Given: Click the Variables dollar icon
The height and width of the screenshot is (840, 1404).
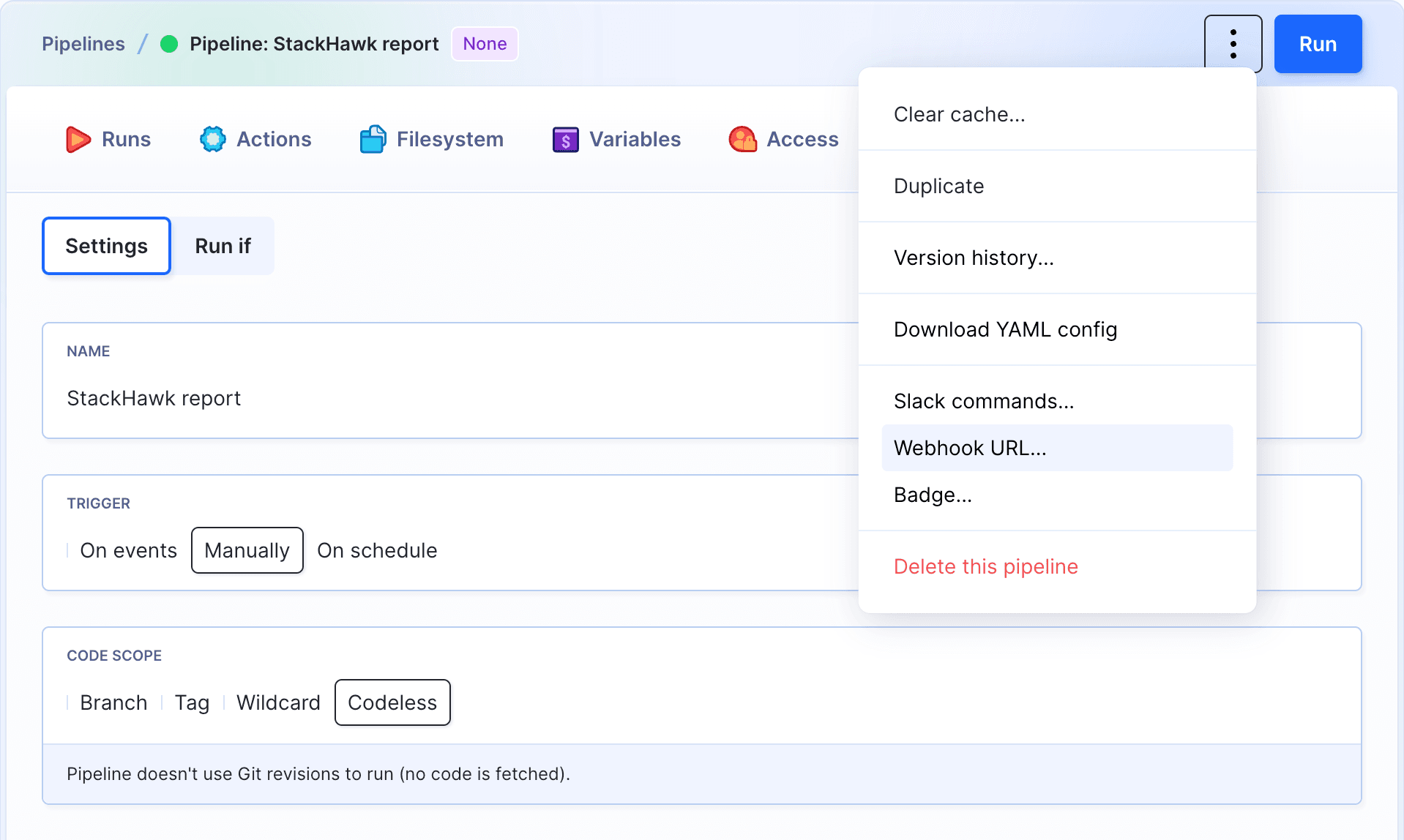Looking at the screenshot, I should click(x=566, y=139).
